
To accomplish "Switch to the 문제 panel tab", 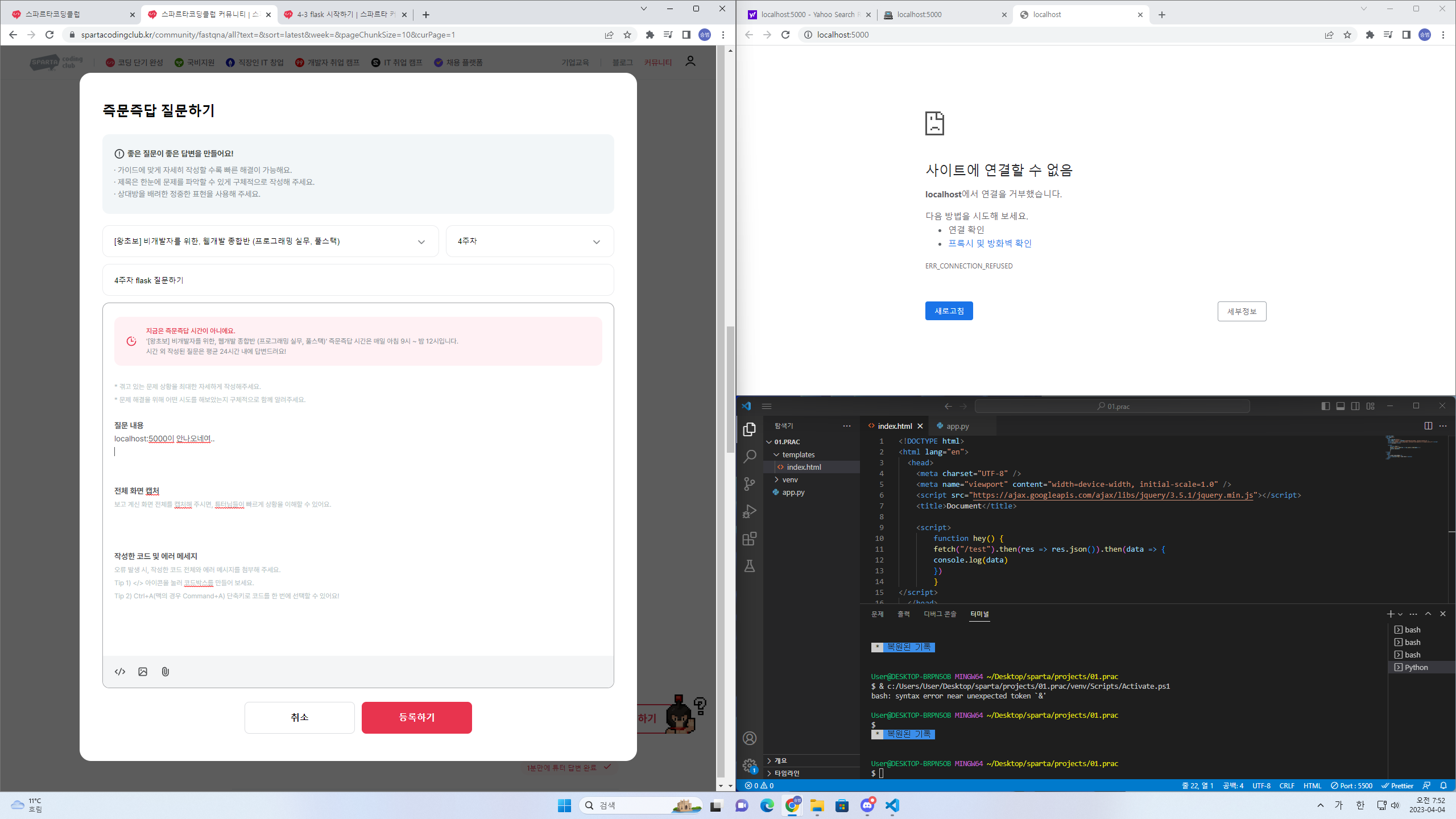I will pos(878,614).
